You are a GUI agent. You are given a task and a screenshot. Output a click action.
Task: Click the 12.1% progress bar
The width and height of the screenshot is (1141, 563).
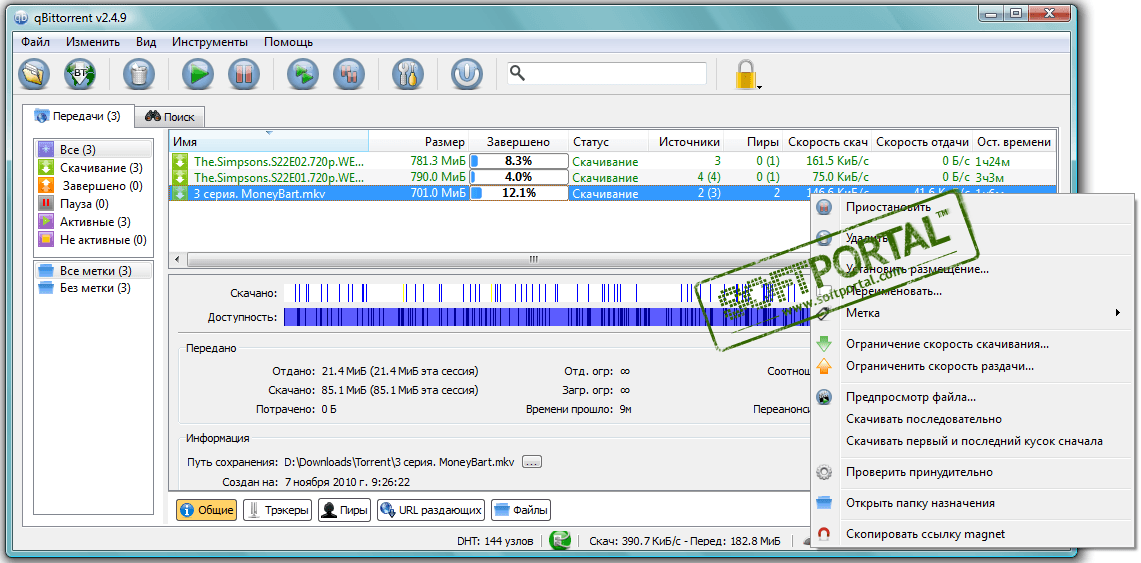coord(519,193)
